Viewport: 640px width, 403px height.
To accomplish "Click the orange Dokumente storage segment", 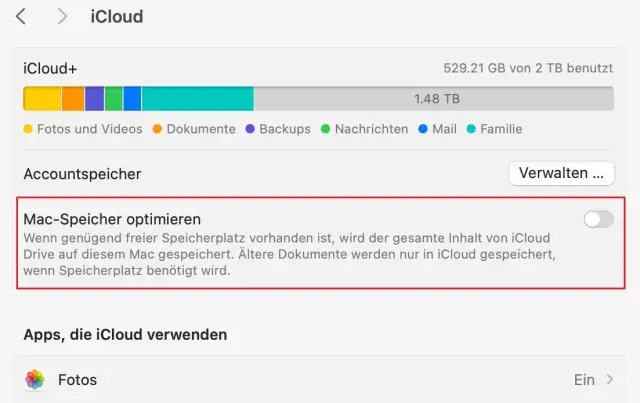I will (73, 98).
